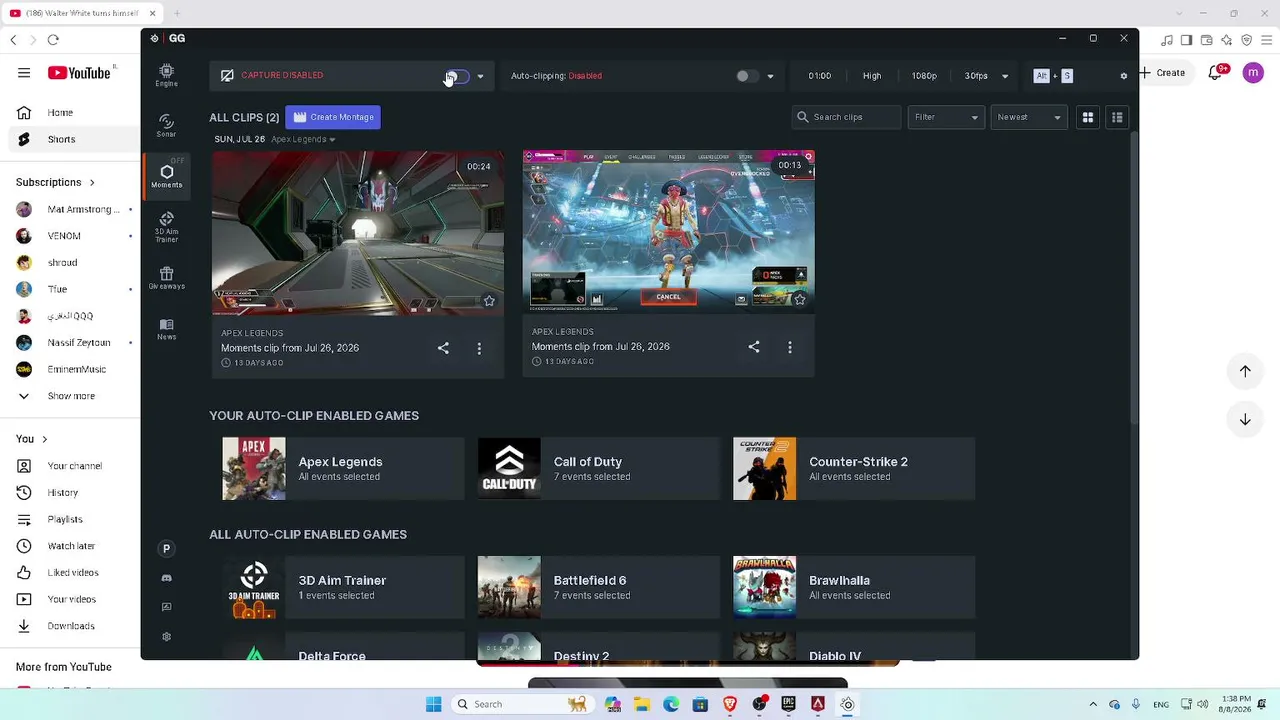Screen dimensions: 1280x720
Task: Open the Discord icon in GG sidebar
Action: (x=166, y=578)
